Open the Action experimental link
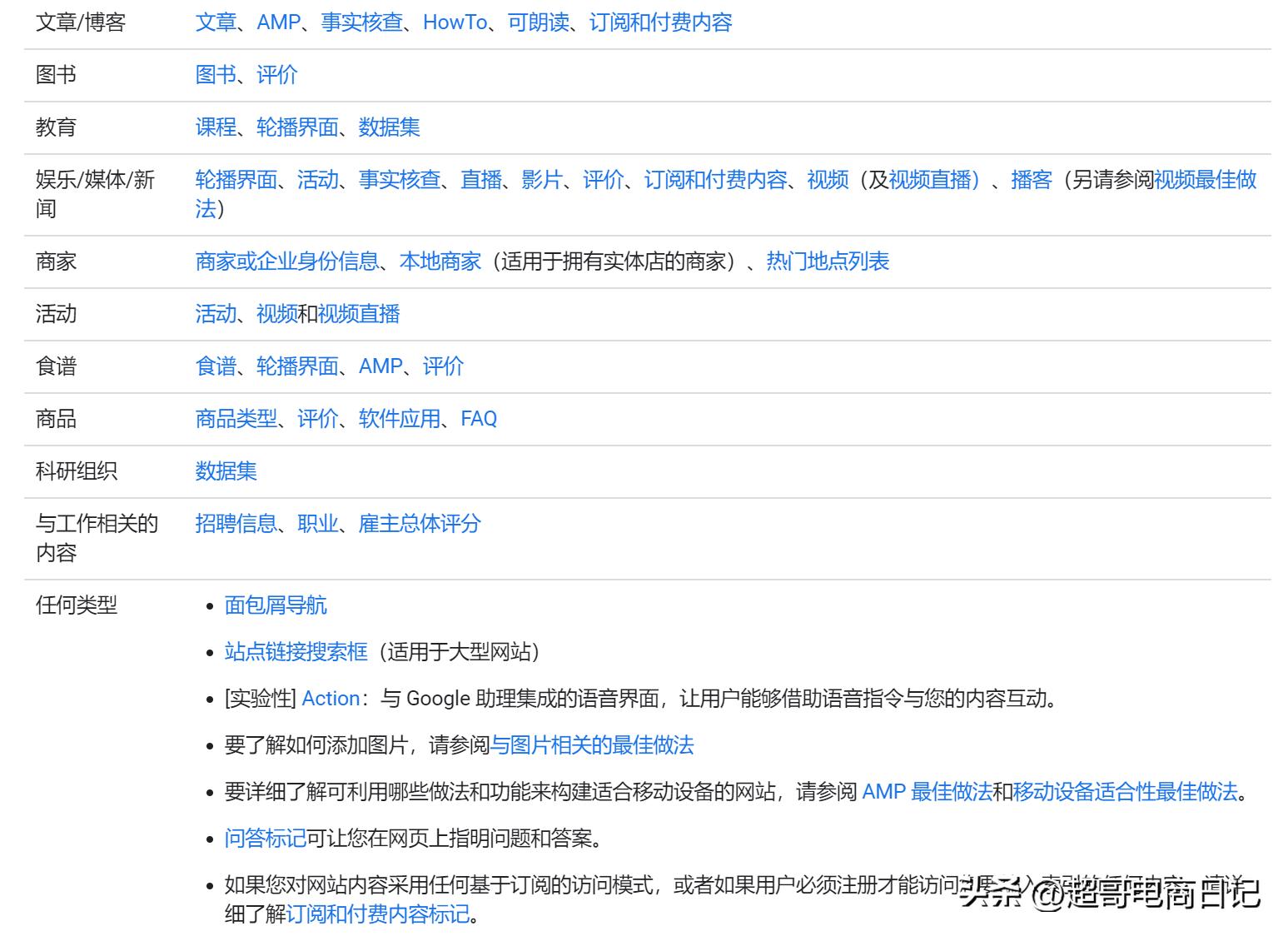The image size is (1288, 936). [x=331, y=698]
